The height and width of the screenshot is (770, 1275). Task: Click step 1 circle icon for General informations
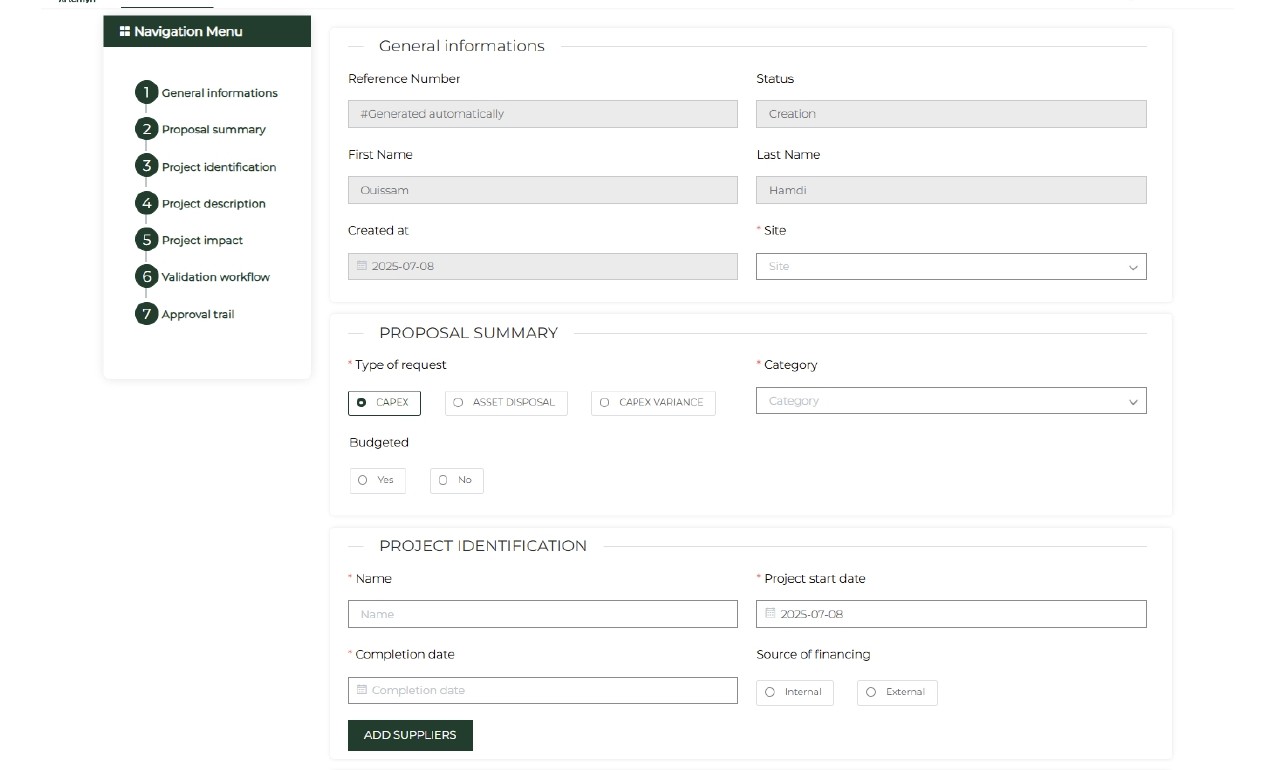(x=146, y=93)
